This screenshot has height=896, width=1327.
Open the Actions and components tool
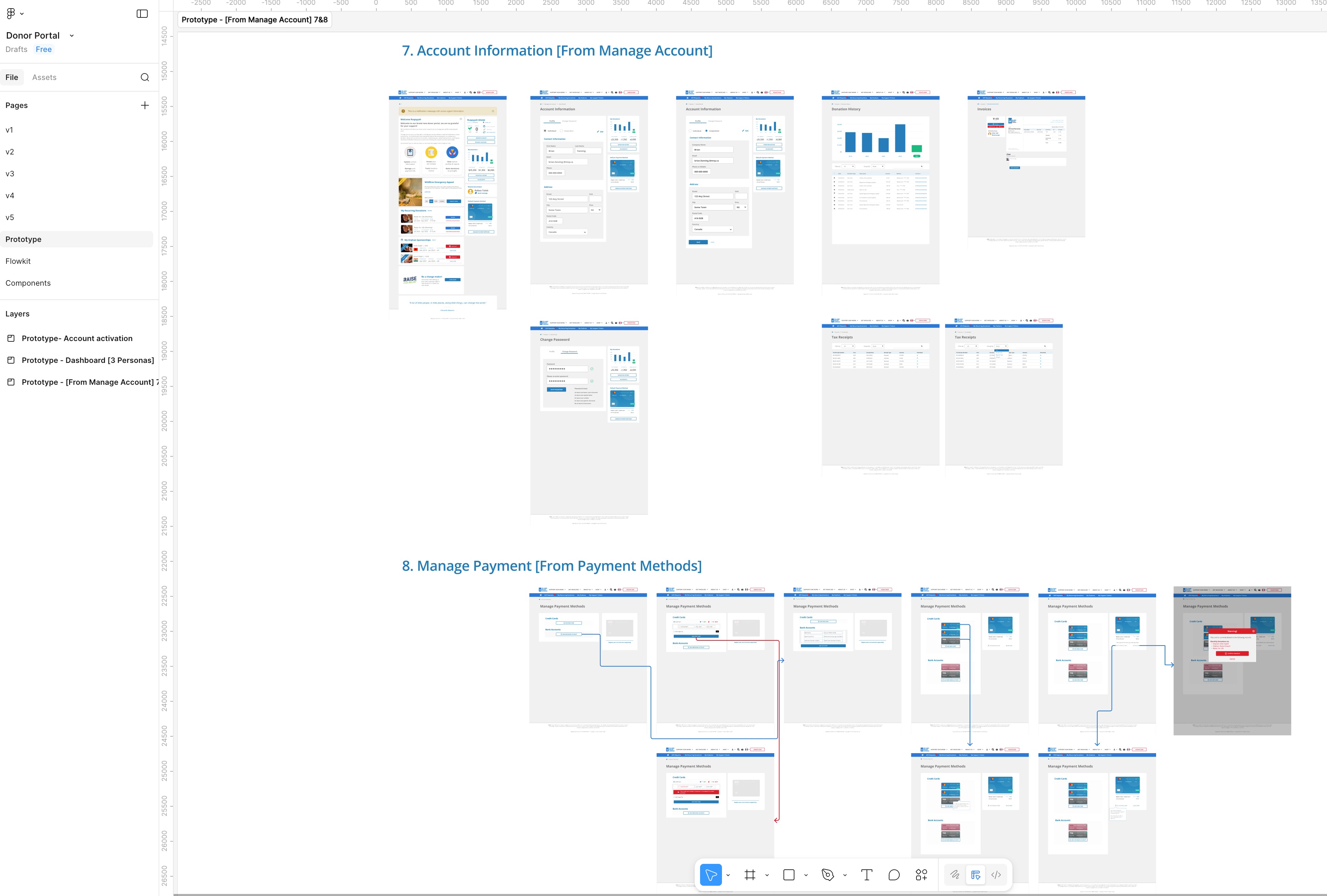[921, 875]
